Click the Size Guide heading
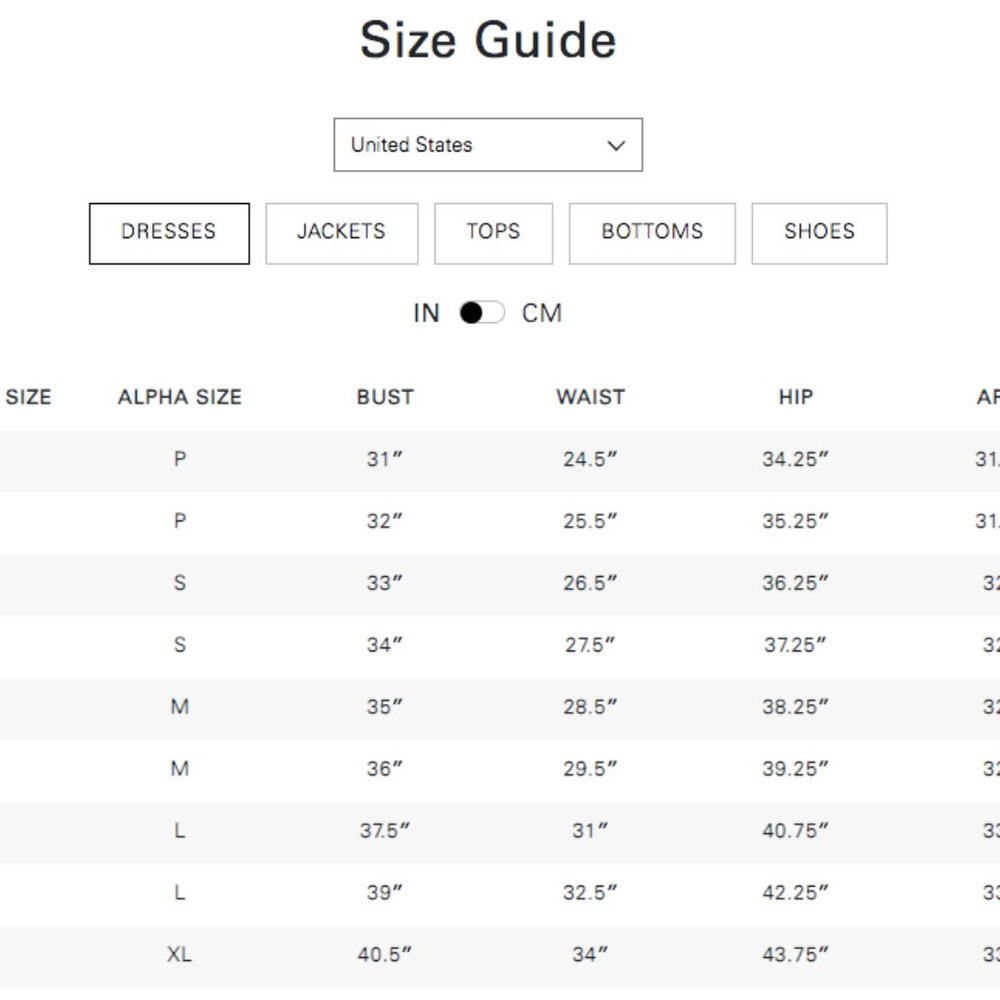Image resolution: width=1000 pixels, height=1000 pixels. [x=489, y=40]
